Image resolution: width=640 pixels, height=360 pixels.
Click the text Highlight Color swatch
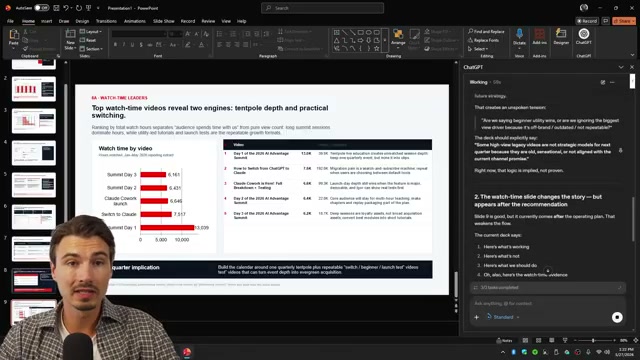point(188,44)
